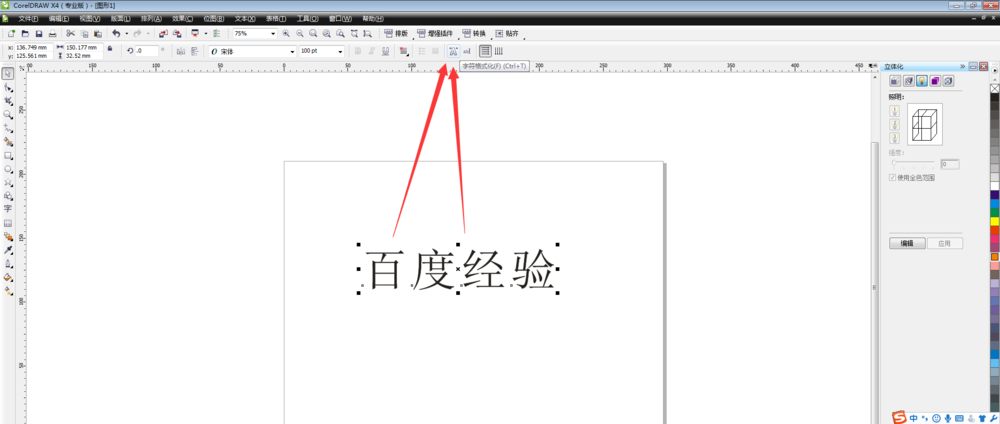Toggle underline text formatting

pos(385,51)
